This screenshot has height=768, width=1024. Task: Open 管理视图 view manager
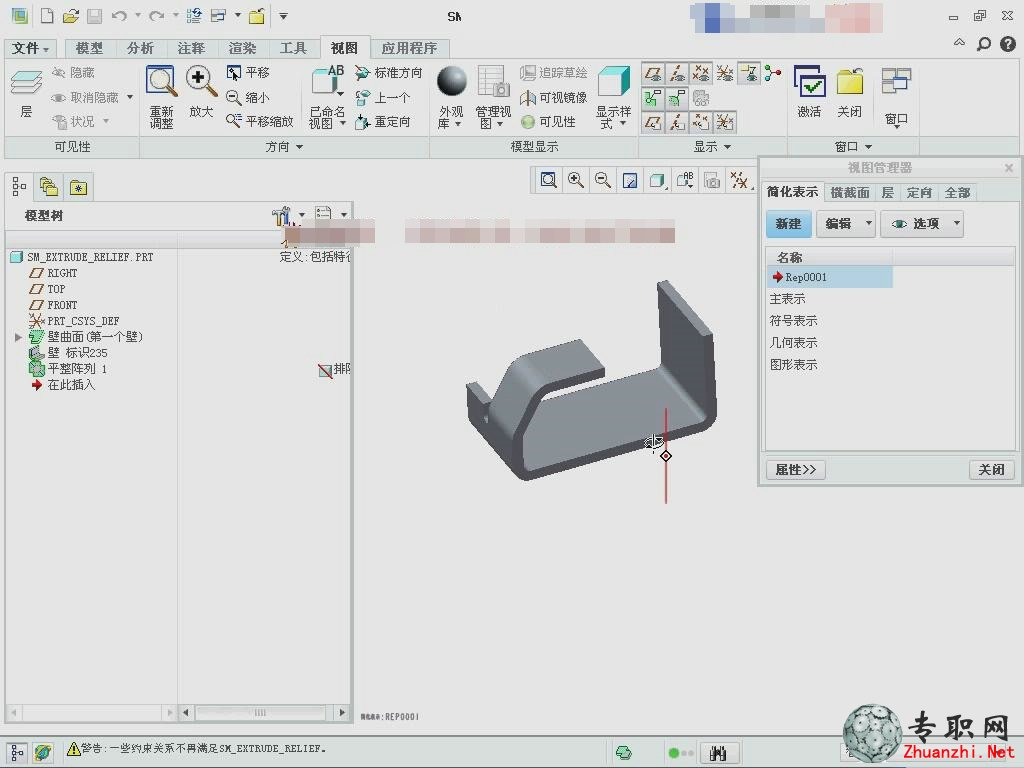[493, 97]
